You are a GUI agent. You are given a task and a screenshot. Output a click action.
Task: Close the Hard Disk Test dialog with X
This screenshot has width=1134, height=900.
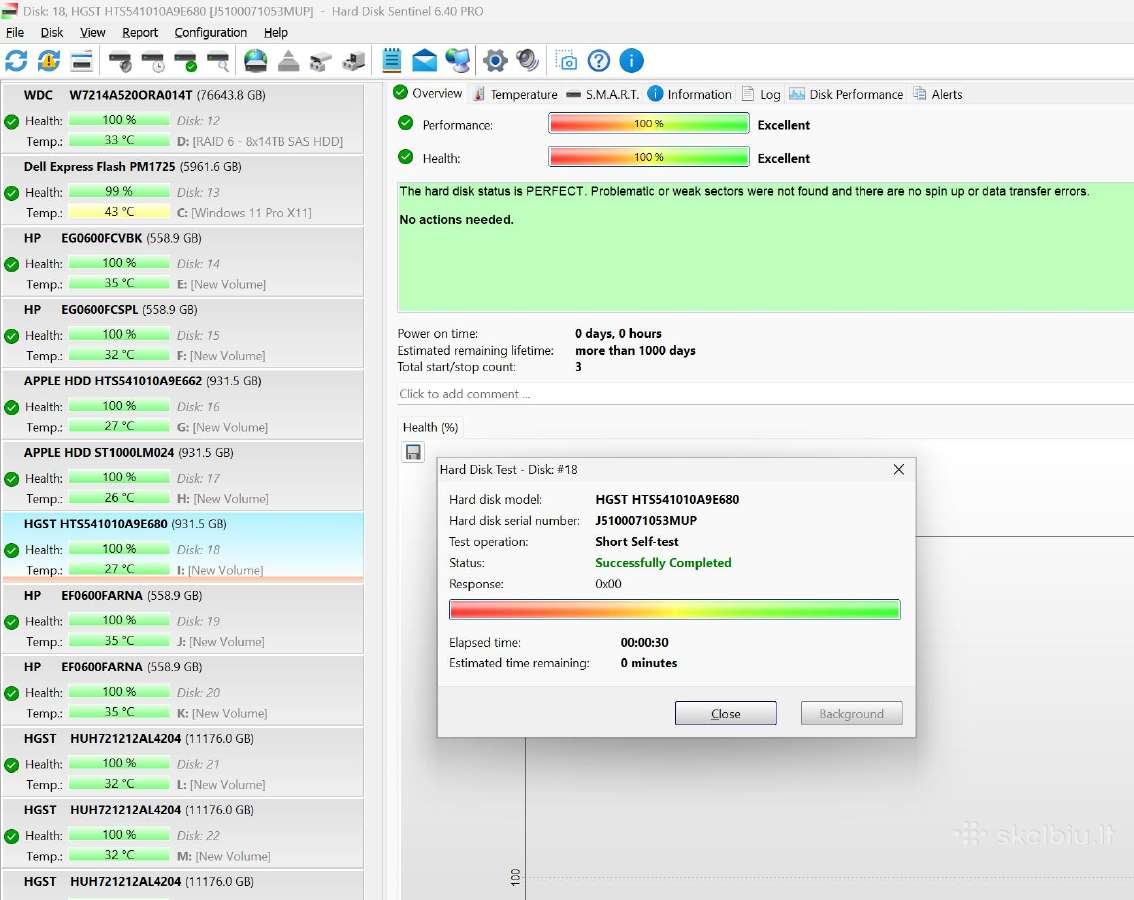tap(898, 470)
